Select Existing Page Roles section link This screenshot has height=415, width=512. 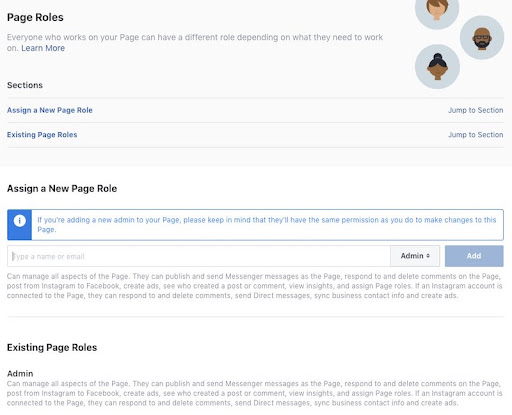42,135
